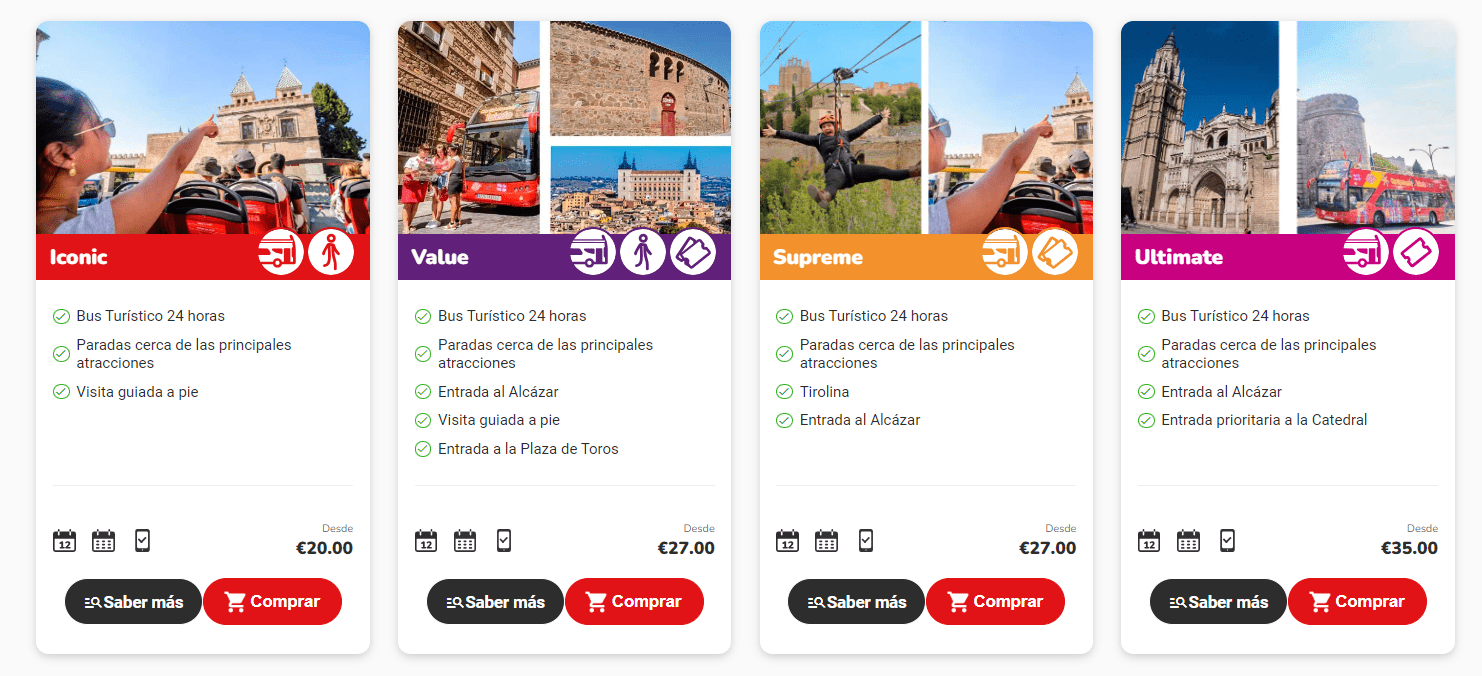The image size is (1482, 676).
Task: Open Saber más for the Iconic ticket
Action: (134, 601)
